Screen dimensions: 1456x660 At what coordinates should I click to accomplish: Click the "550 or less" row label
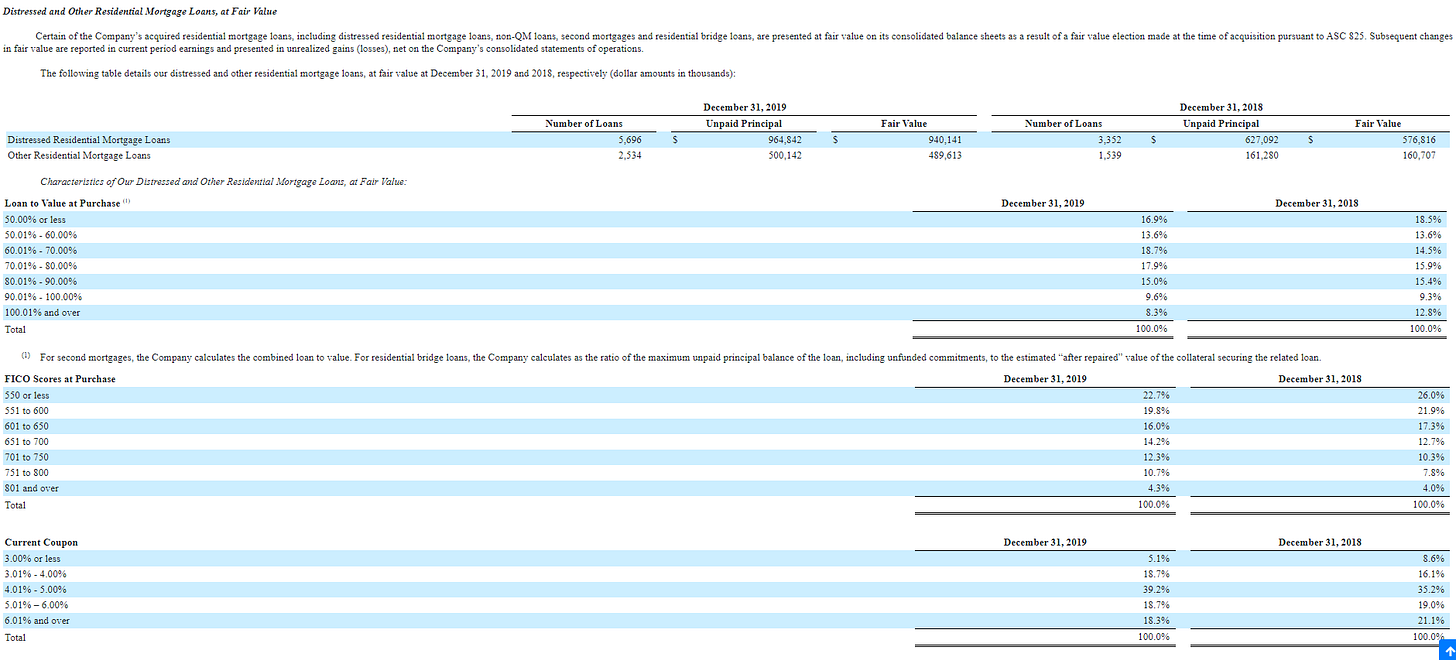pos(27,395)
